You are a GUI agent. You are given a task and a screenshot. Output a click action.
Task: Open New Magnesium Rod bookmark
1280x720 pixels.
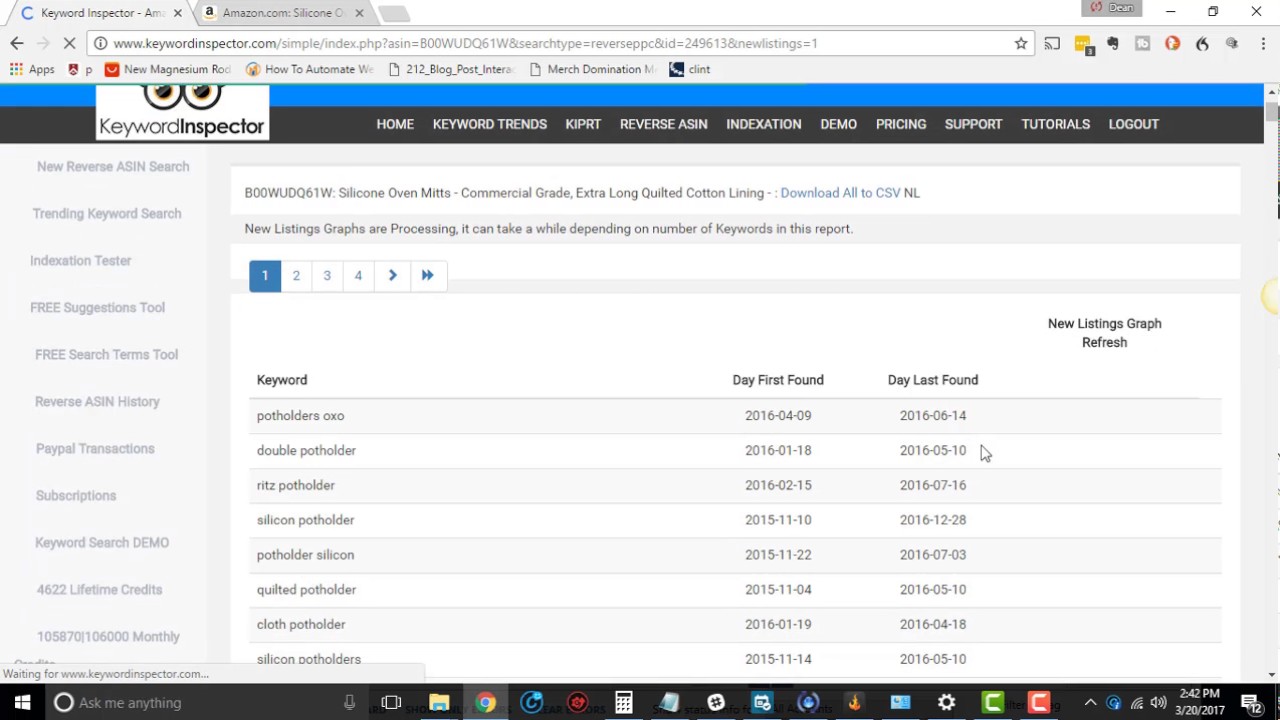168,69
